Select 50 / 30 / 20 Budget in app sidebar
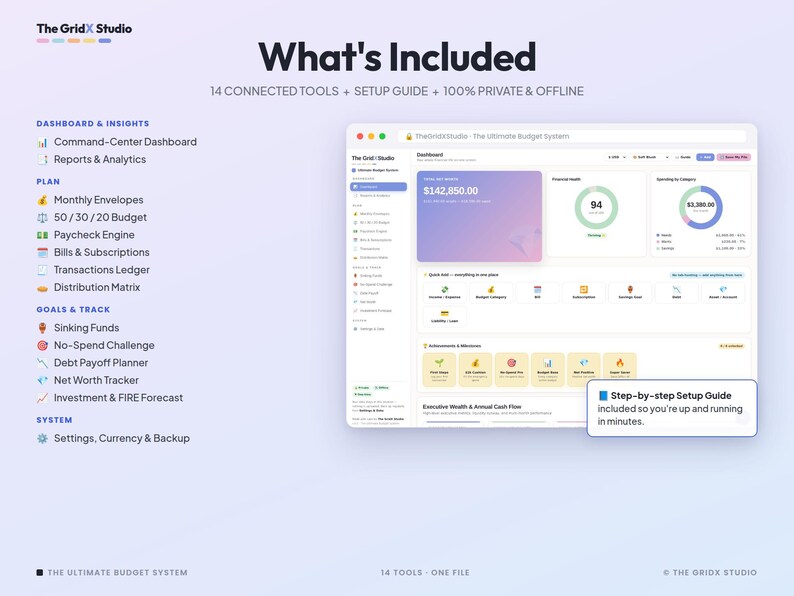794x596 pixels. [378, 222]
